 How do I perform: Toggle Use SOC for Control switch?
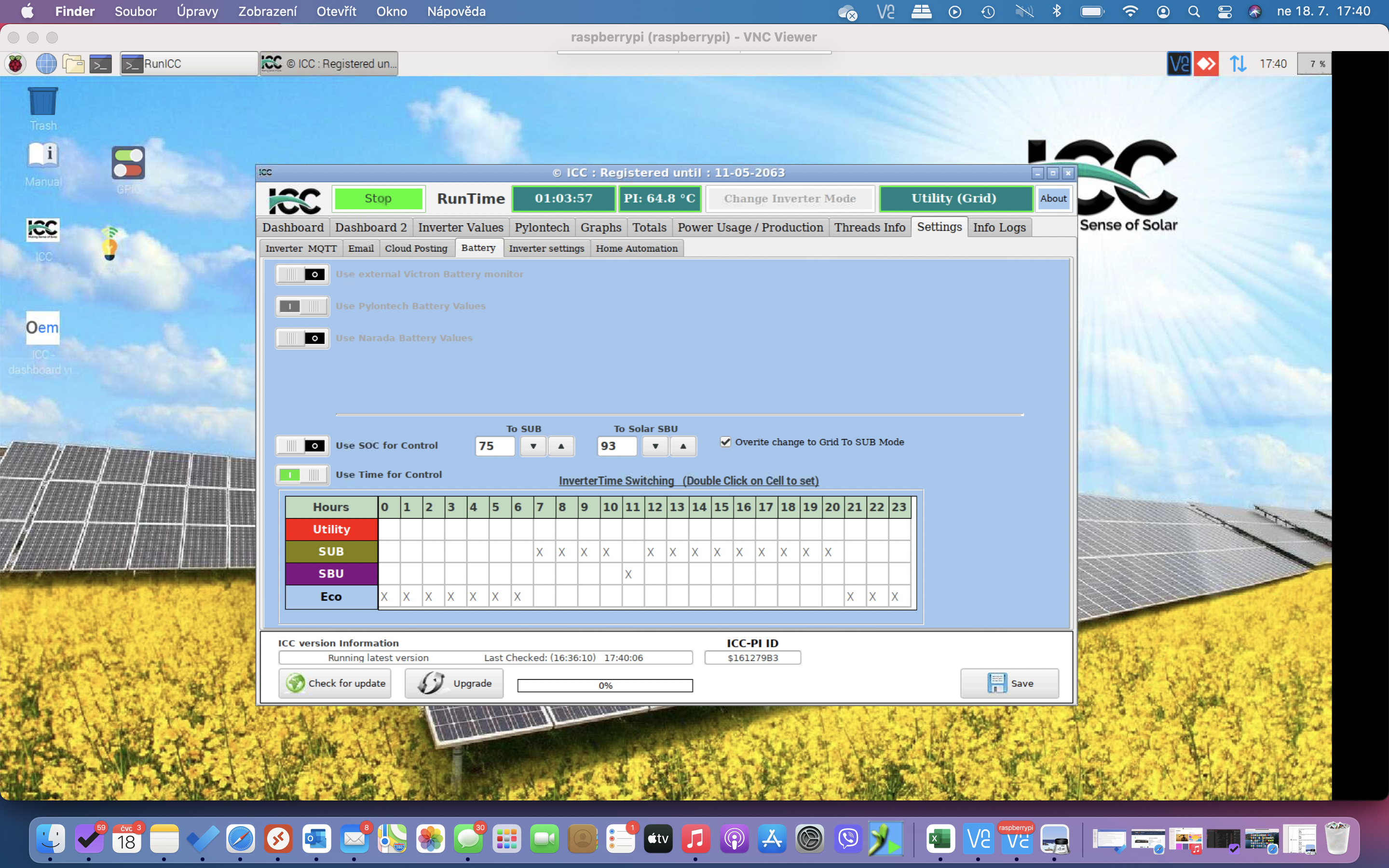tap(302, 446)
